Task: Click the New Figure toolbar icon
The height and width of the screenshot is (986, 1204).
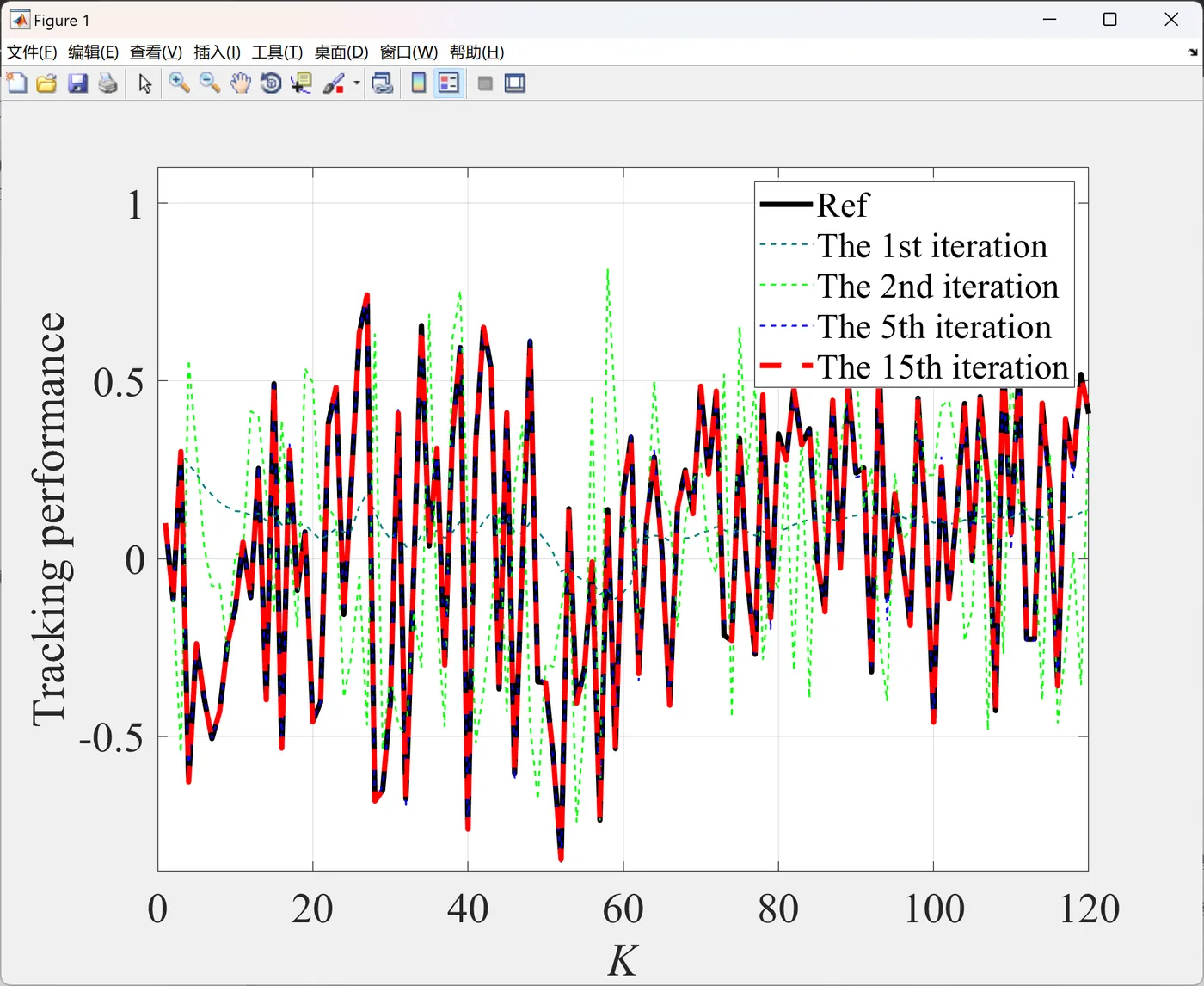Action: 16,83
